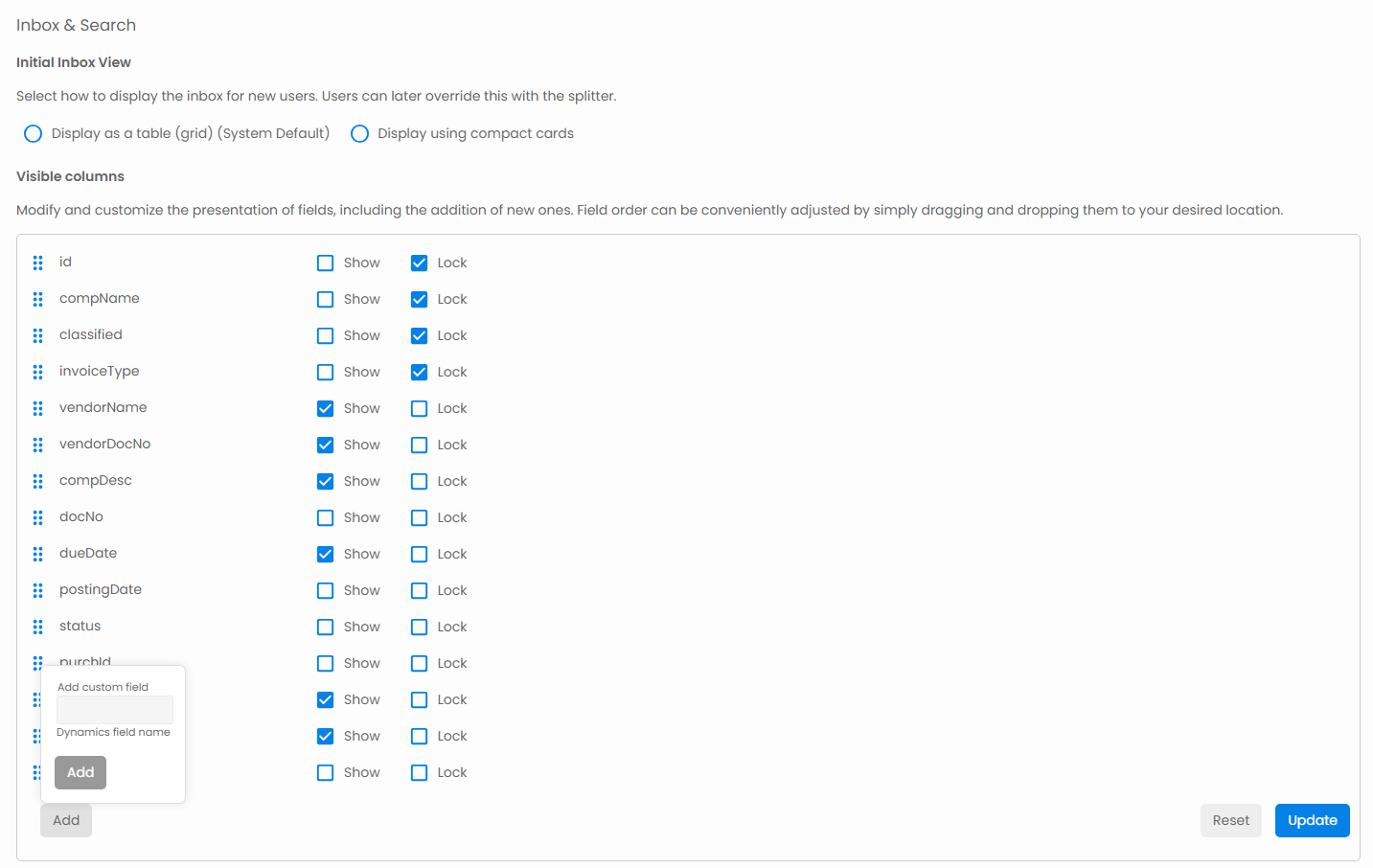This screenshot has height=868, width=1373.
Task: Click the Visible columns heading
Action: point(70,176)
